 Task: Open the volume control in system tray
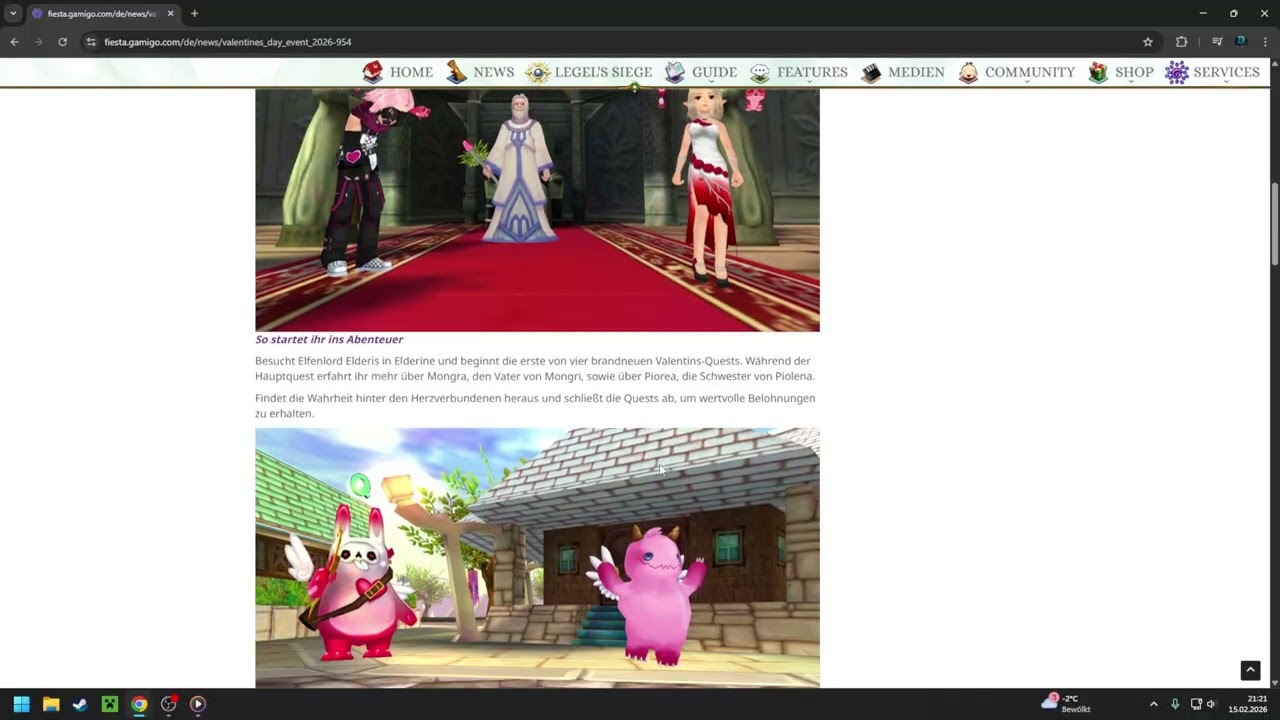point(1211,704)
